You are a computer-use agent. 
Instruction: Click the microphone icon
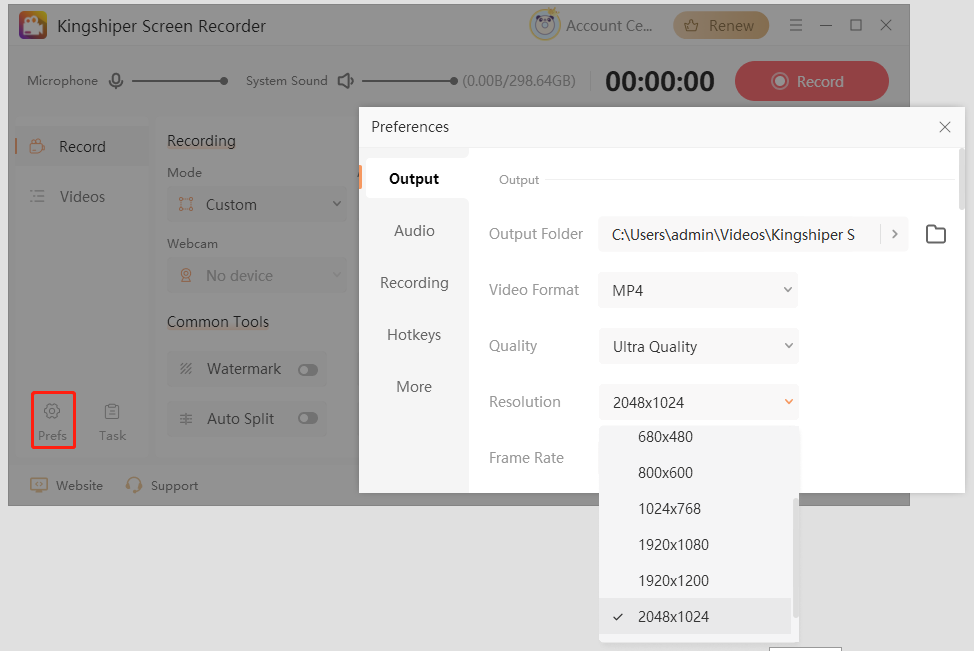coord(116,81)
